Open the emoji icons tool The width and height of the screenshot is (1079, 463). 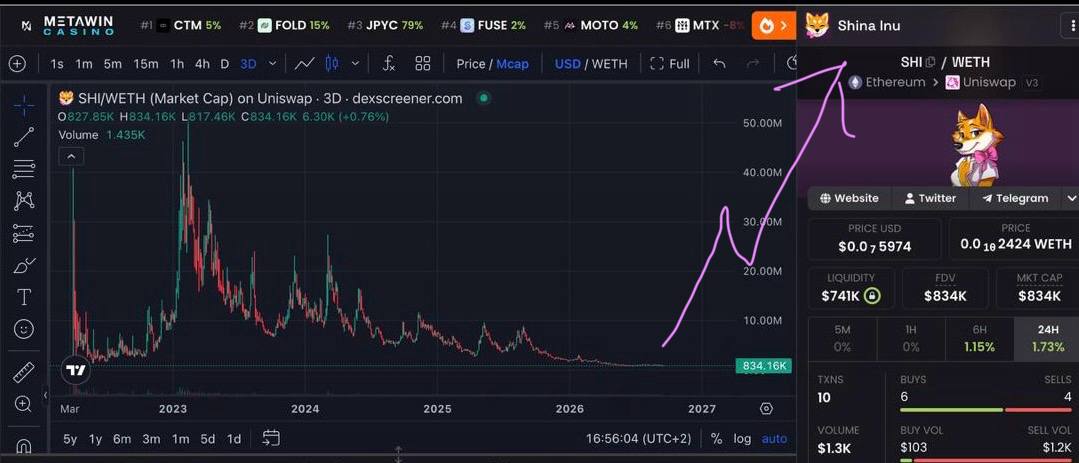point(24,330)
